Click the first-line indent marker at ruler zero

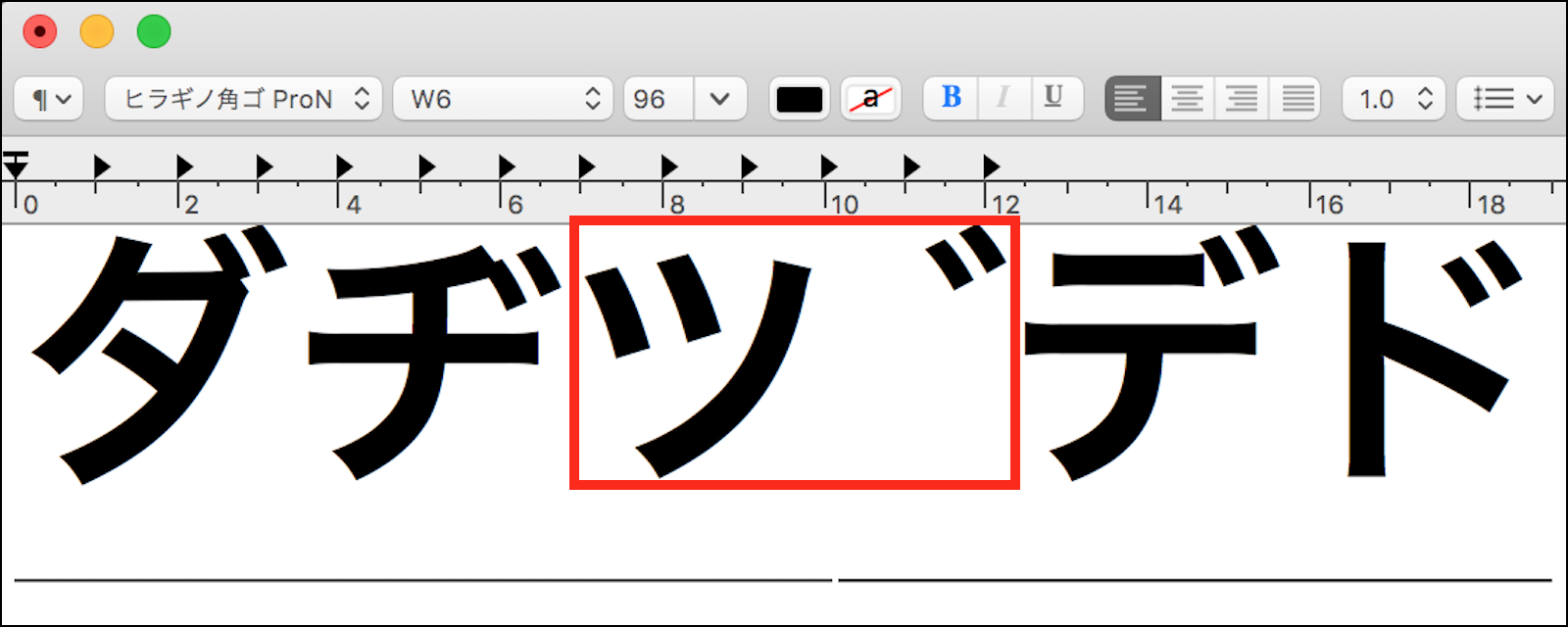pos(16,157)
